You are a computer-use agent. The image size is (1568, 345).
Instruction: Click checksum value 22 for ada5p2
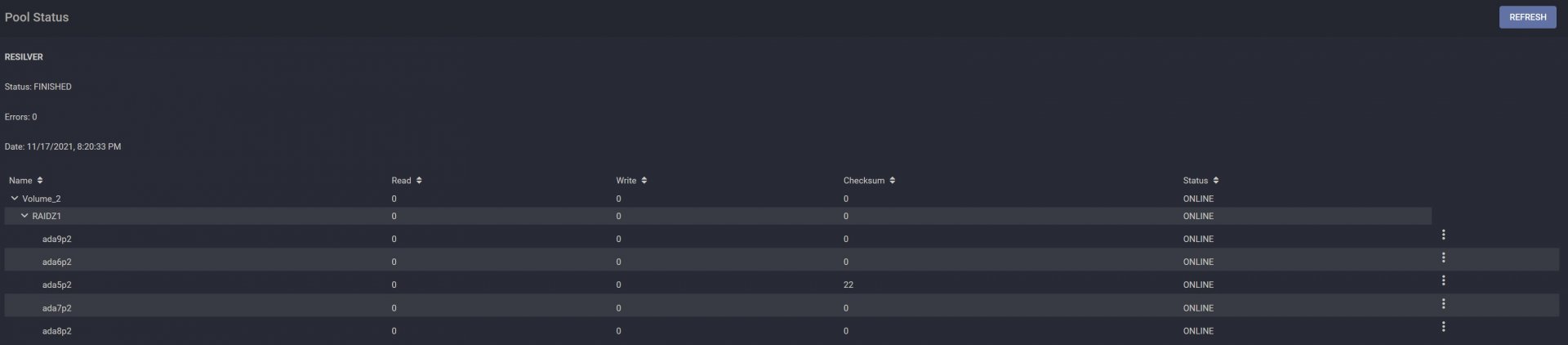(848, 285)
